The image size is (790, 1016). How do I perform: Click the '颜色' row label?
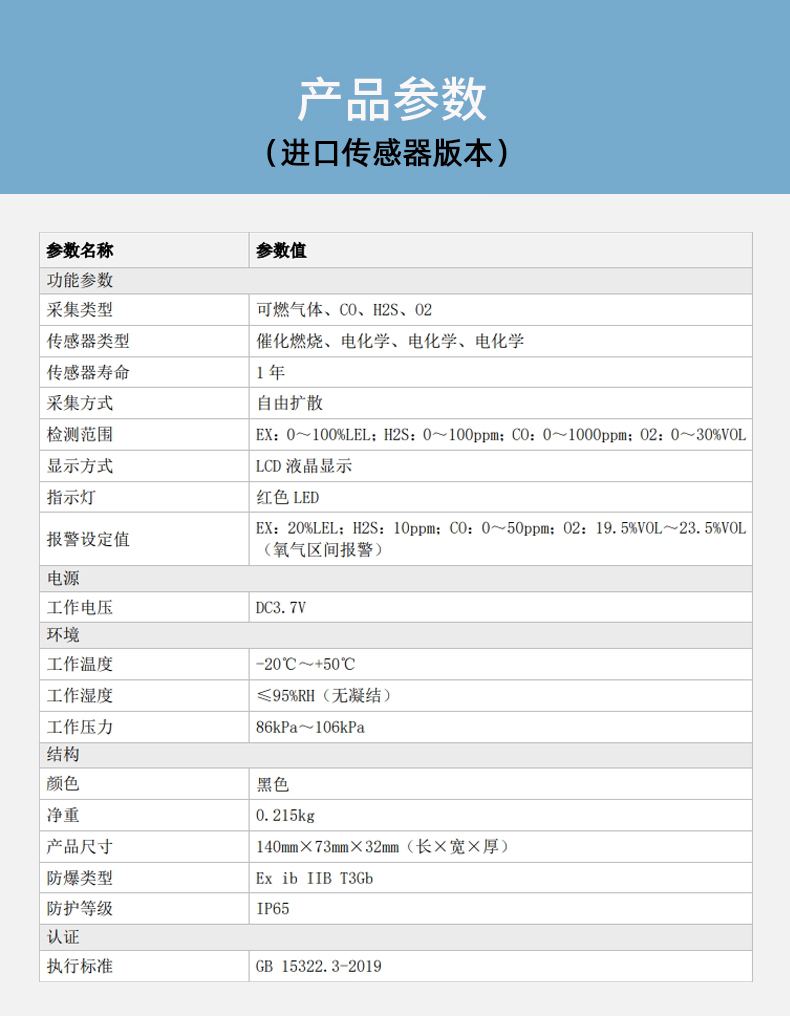point(63,783)
